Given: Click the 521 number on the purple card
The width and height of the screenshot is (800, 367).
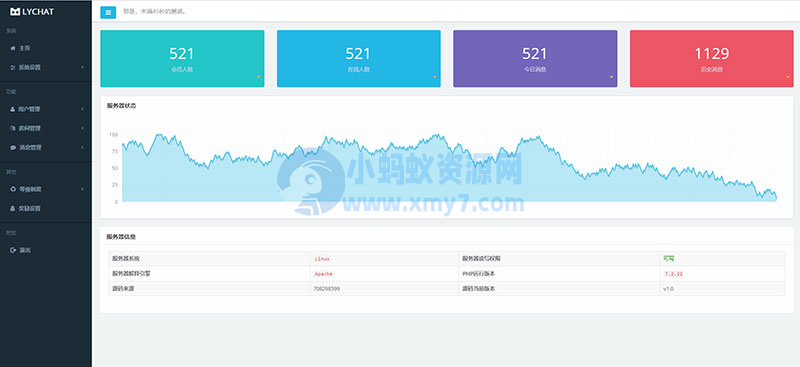Looking at the screenshot, I should (x=535, y=54).
